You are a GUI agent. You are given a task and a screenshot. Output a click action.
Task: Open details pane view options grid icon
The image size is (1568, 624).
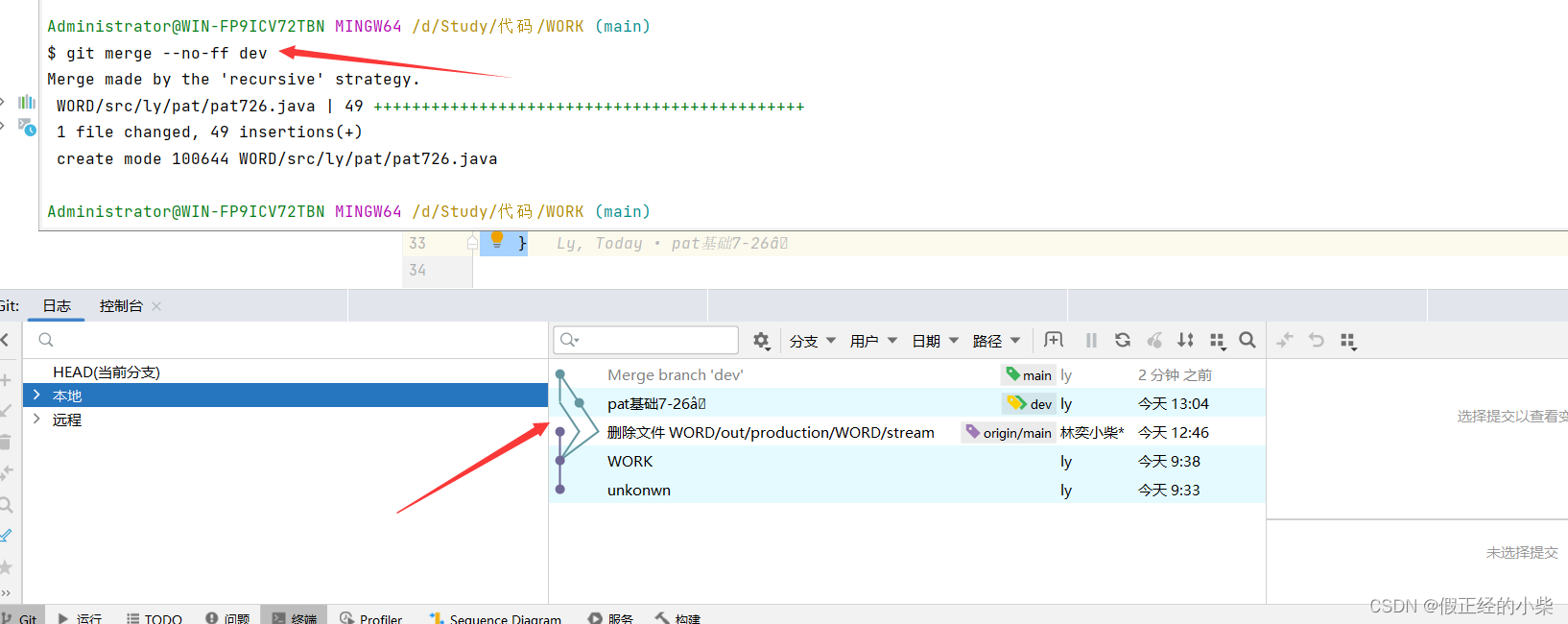coord(1348,341)
